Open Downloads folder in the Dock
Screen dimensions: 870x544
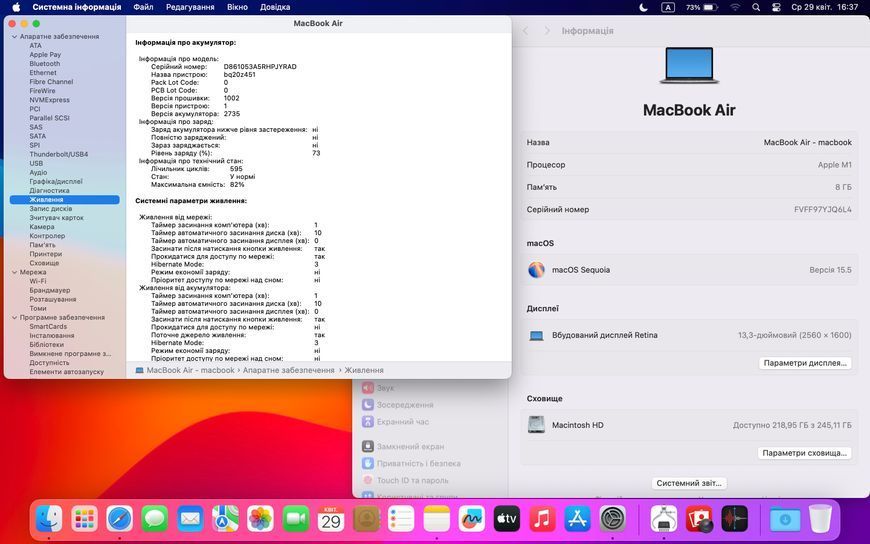click(x=785, y=520)
